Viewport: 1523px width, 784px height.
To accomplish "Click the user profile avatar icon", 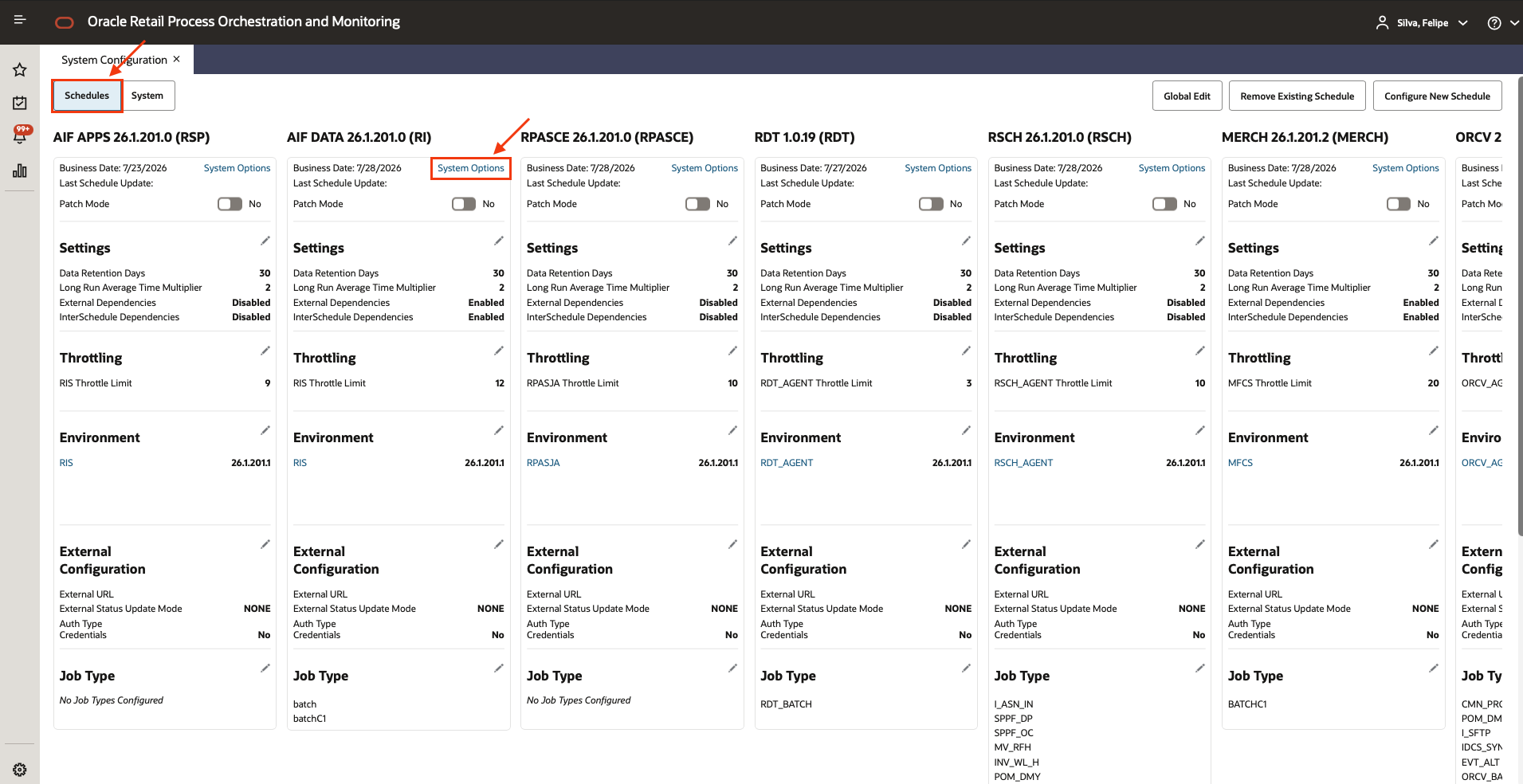I will [1382, 23].
